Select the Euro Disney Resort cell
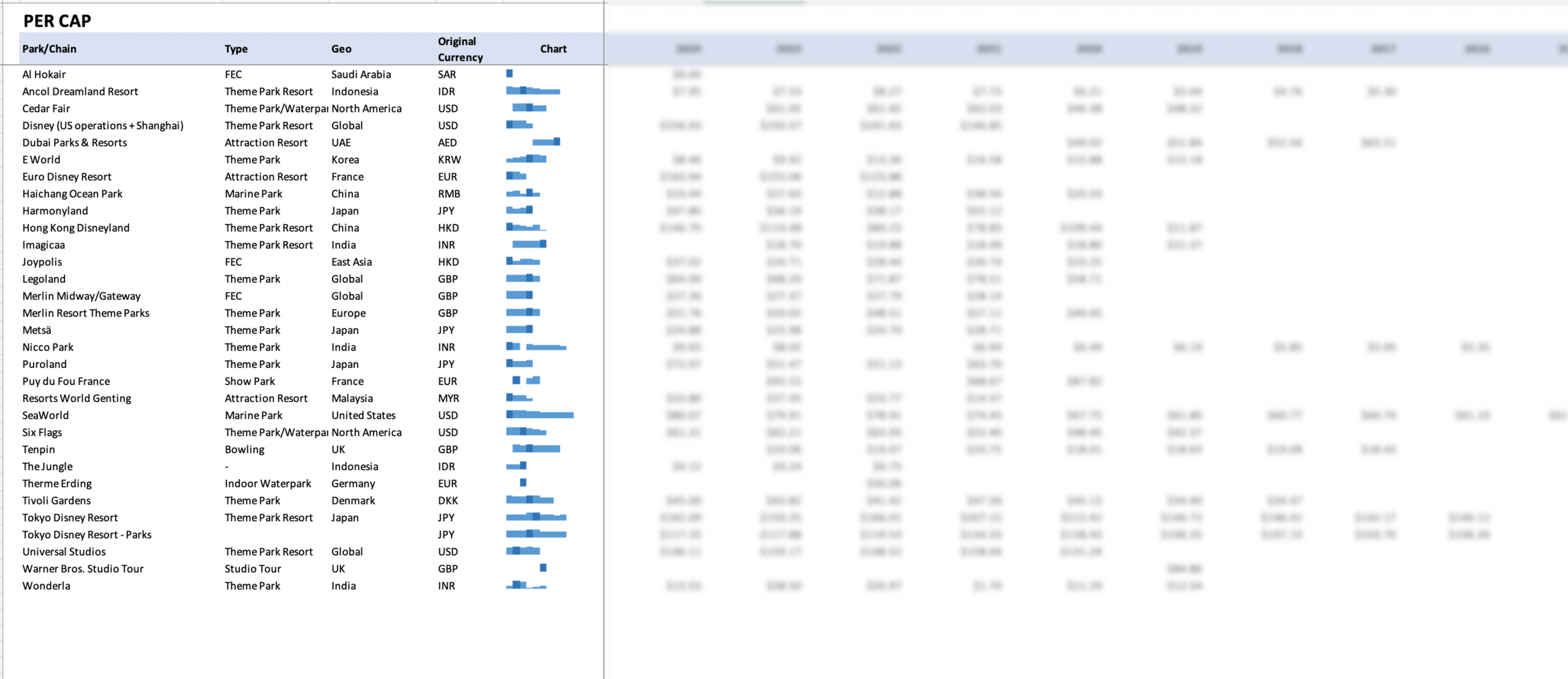This screenshot has height=679, width=1568. coord(67,176)
